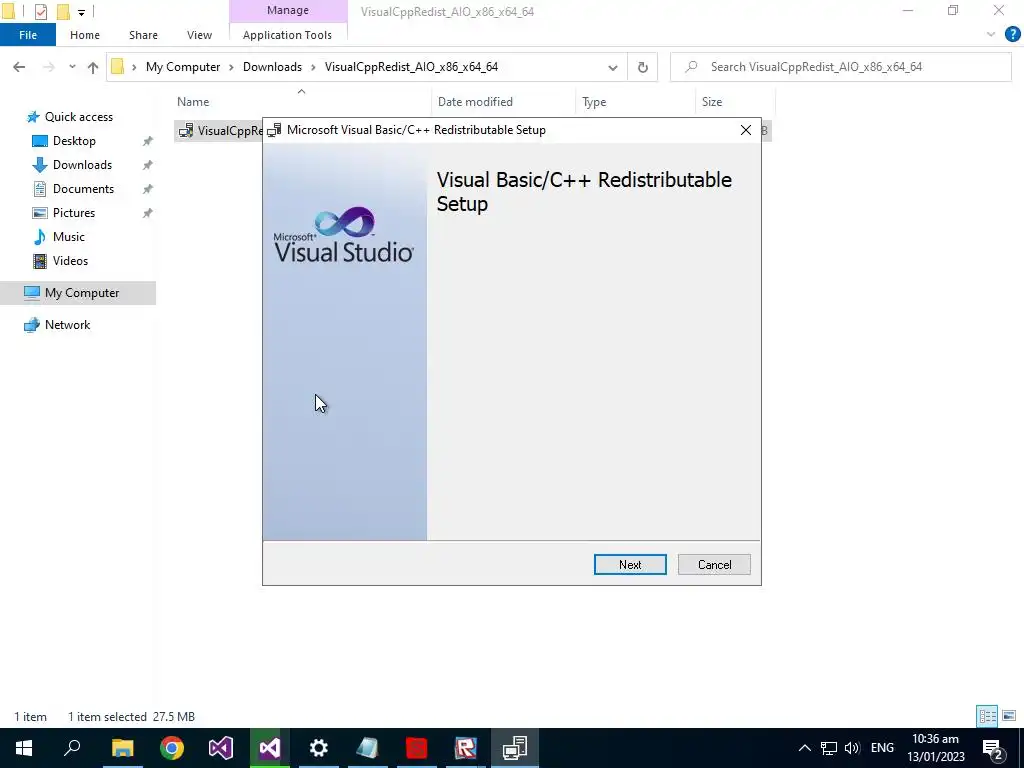The width and height of the screenshot is (1024, 768).
Task: Go back using the Back arrow
Action: click(x=19, y=67)
